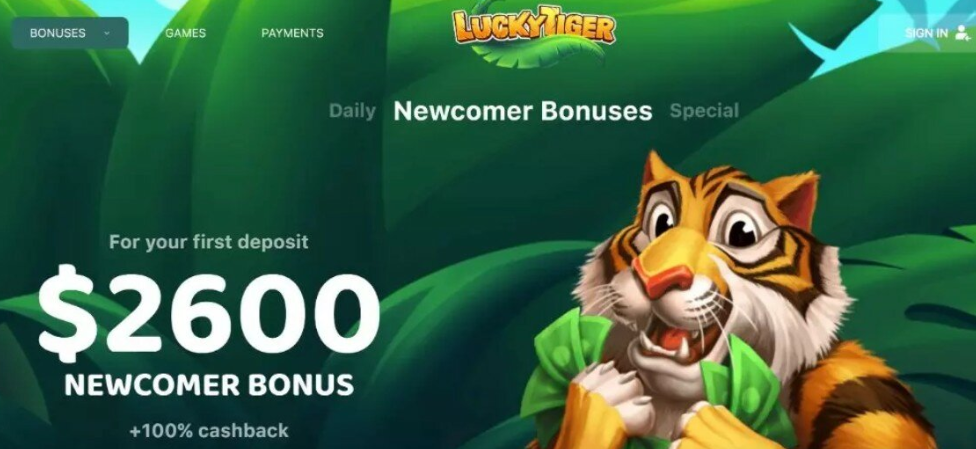Click the NEWCOMER BONUS heading
Viewport: 976px width, 449px height.
(209, 385)
